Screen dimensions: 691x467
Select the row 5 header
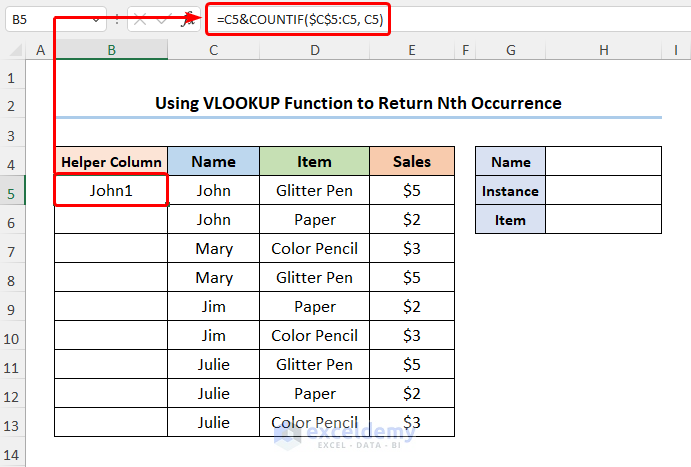pyautogui.click(x=13, y=191)
